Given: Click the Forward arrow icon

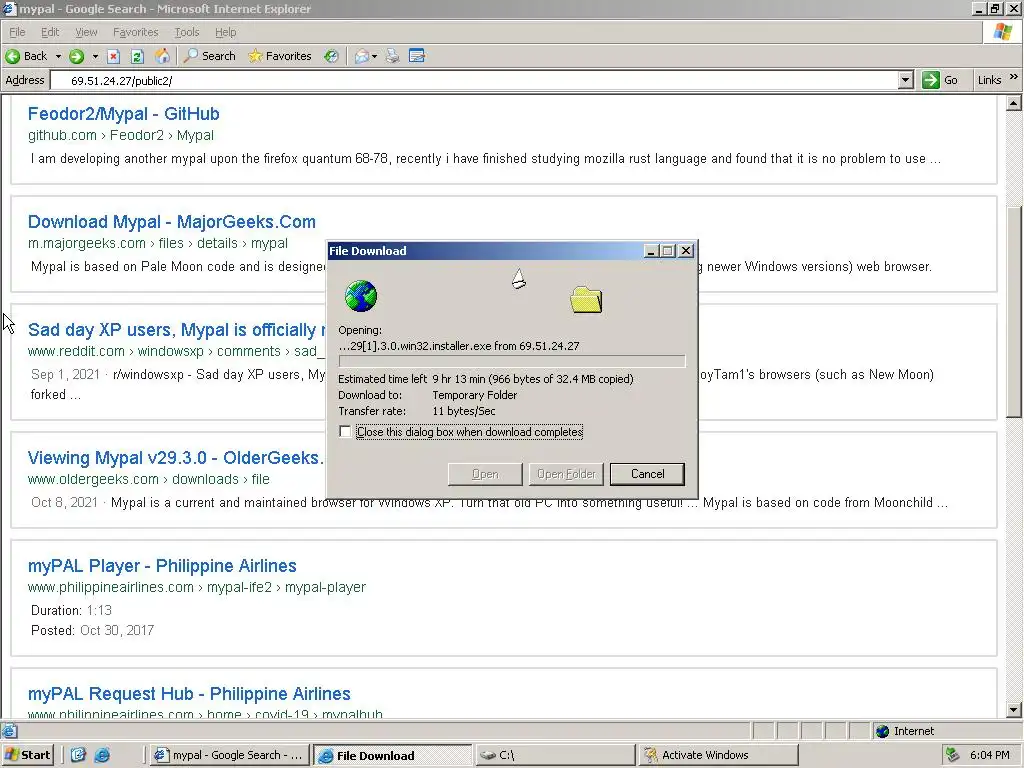Looking at the screenshot, I should (x=76, y=56).
